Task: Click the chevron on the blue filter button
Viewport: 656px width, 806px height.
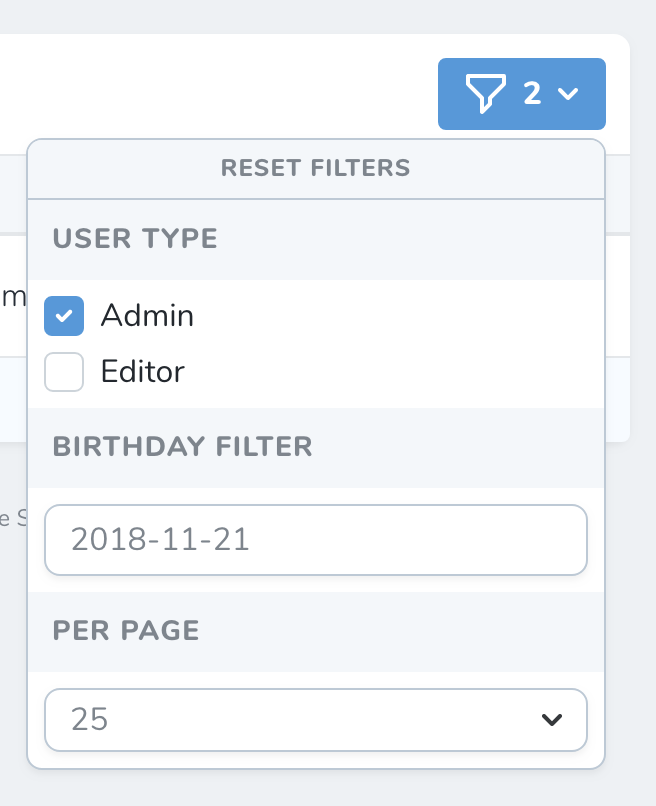Action: pyautogui.click(x=570, y=96)
